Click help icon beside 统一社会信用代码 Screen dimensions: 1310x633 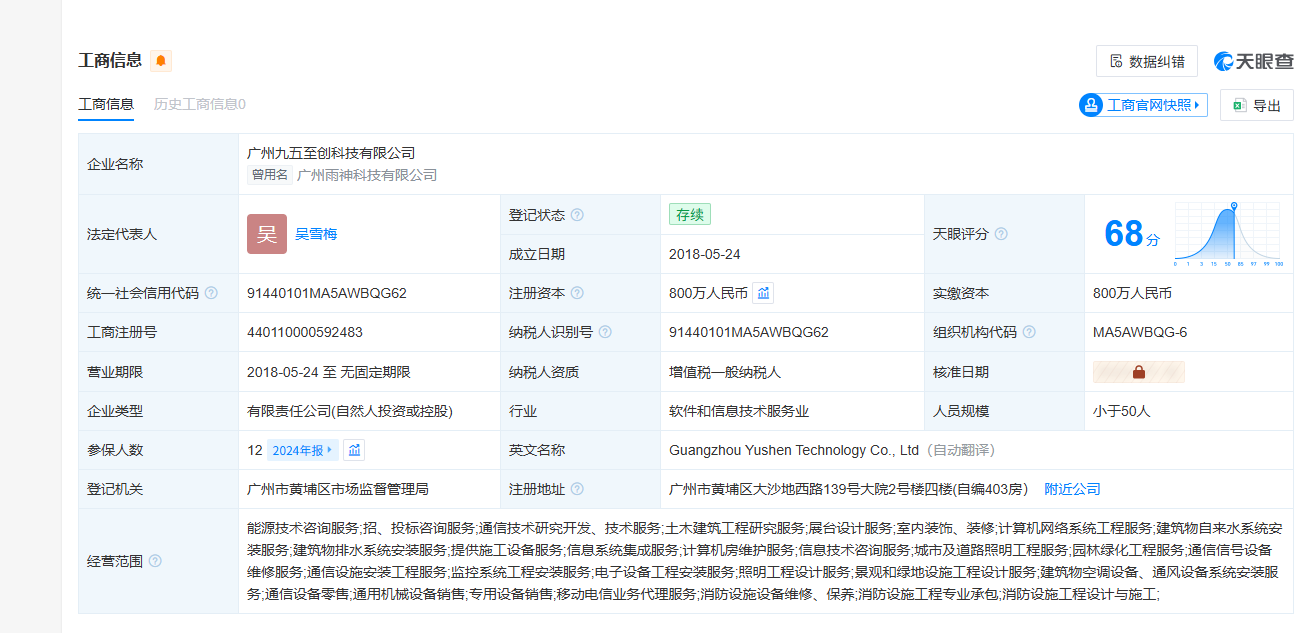(x=211, y=293)
